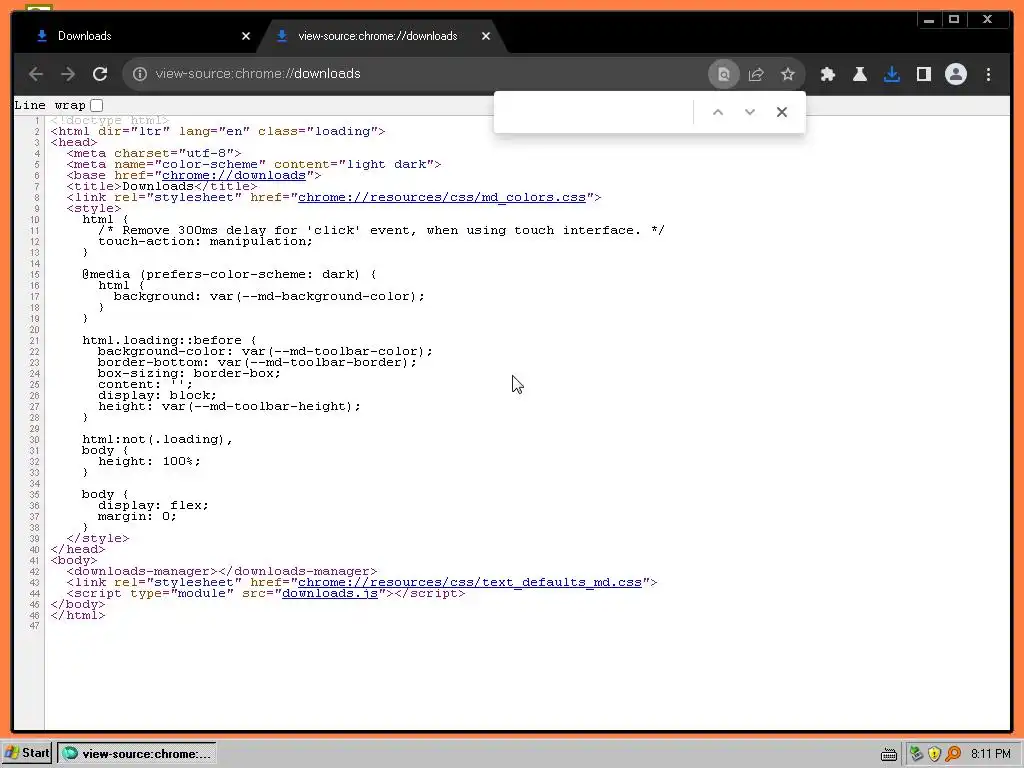Open Chrome three-dot menu
This screenshot has width=1024, height=768.
pos(989,74)
